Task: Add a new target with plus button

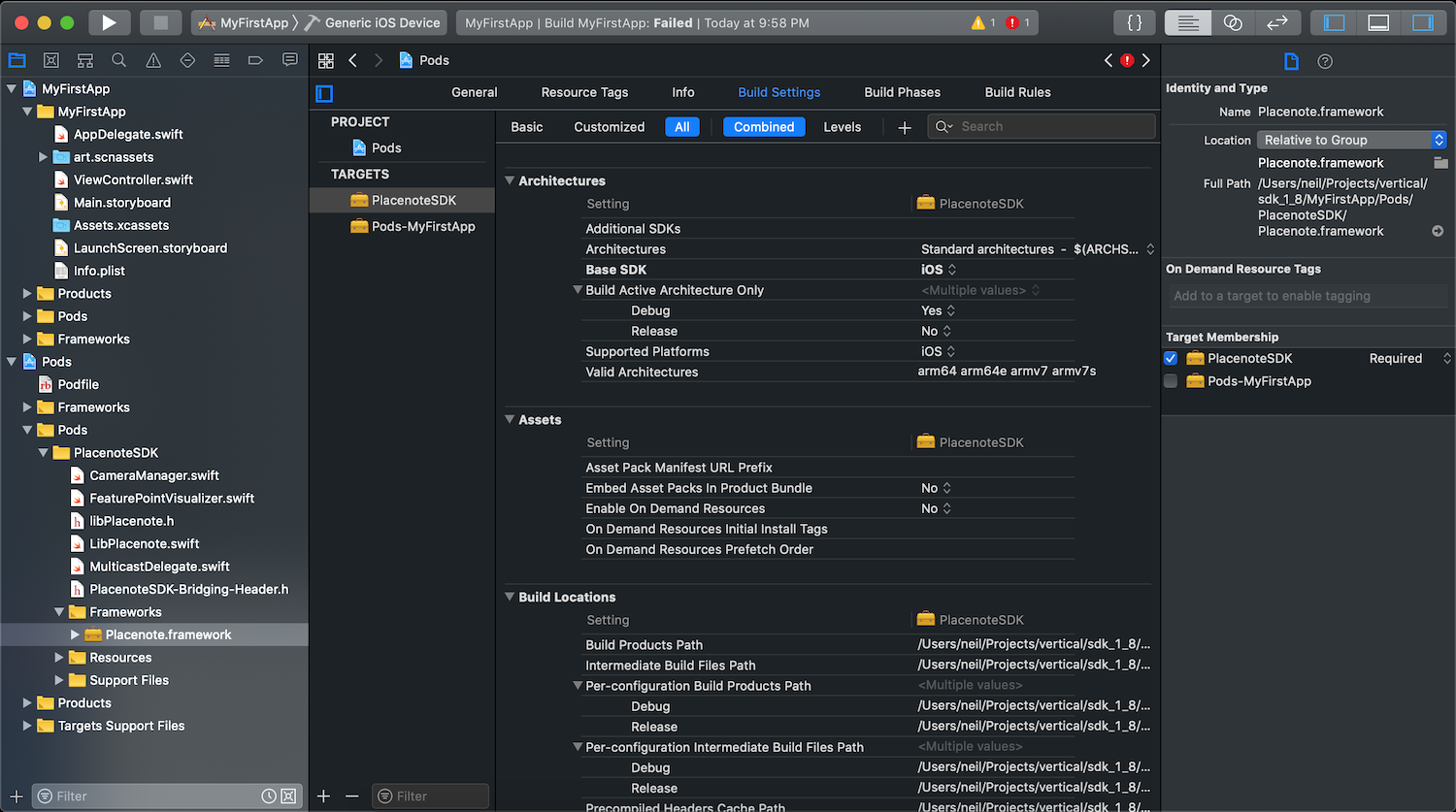Action: tap(324, 796)
